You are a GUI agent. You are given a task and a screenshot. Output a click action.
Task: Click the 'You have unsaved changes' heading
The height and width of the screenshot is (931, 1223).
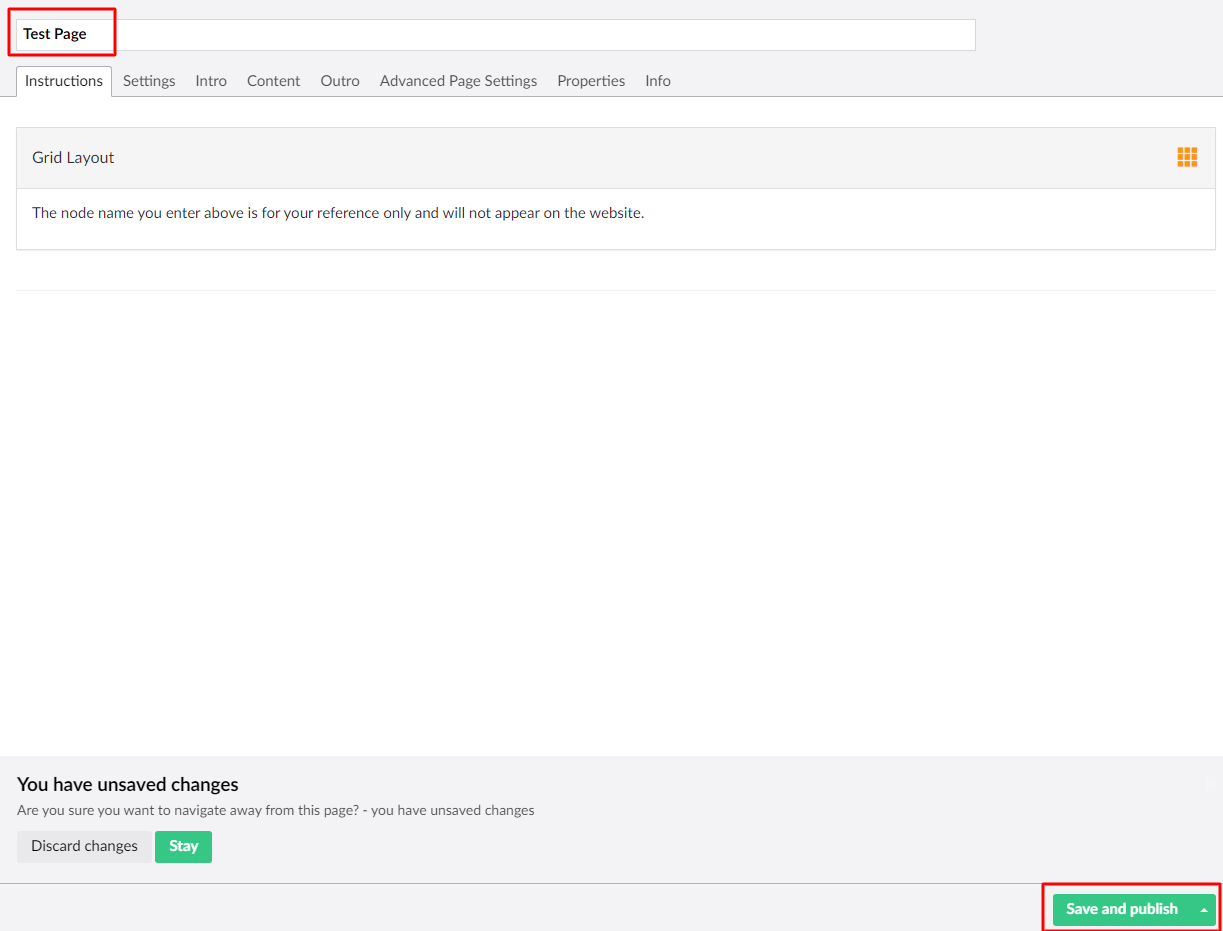pos(128,784)
